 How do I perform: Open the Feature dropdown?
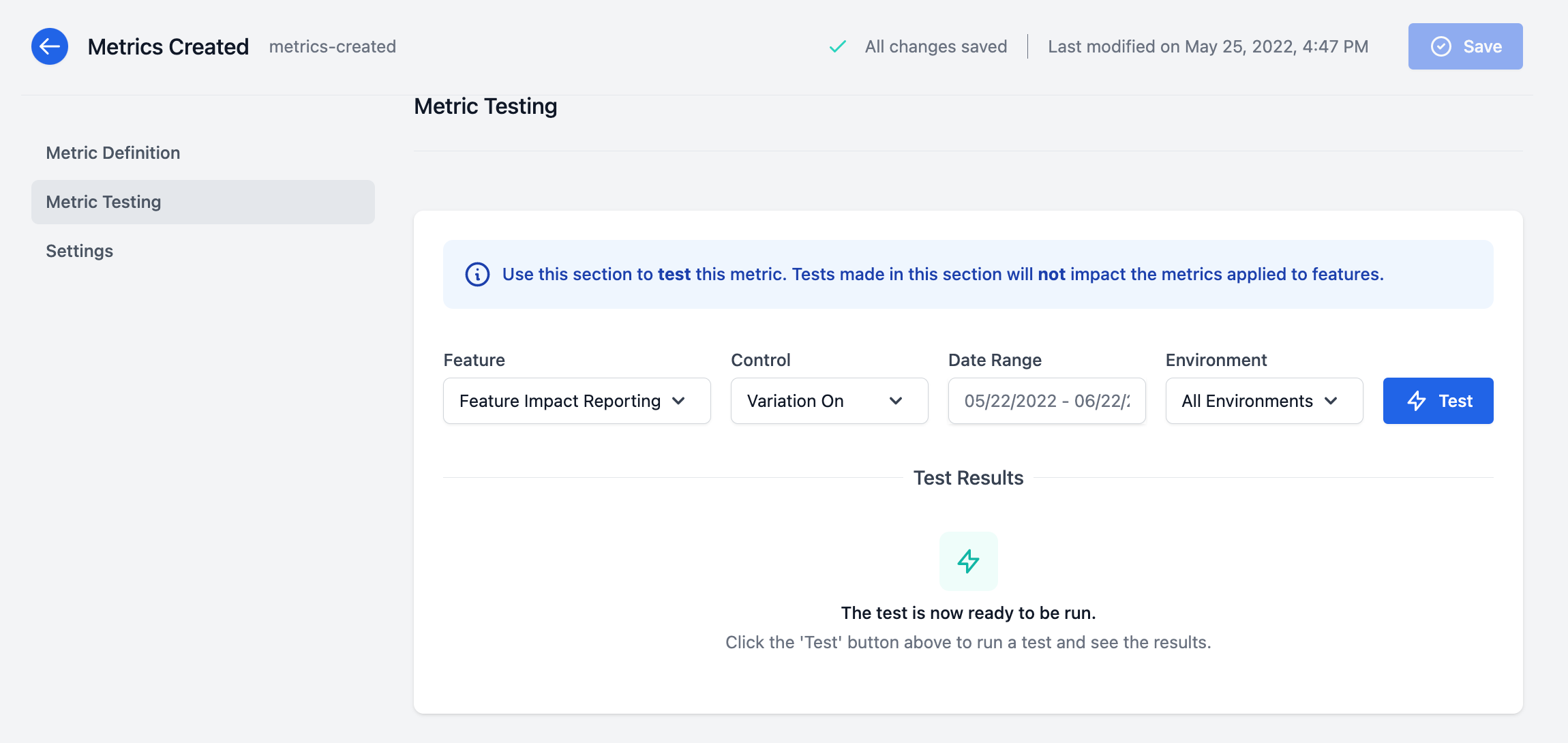(x=576, y=401)
